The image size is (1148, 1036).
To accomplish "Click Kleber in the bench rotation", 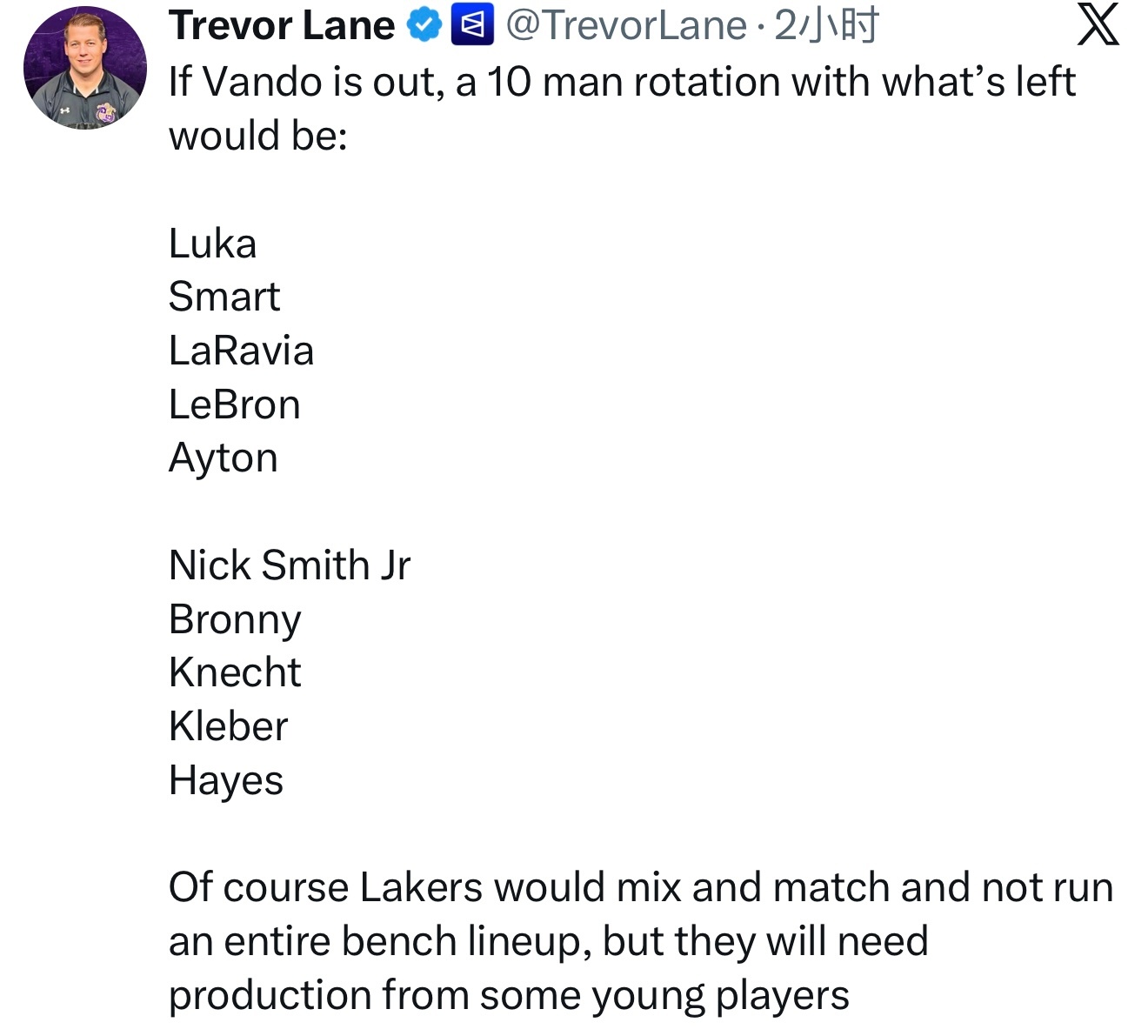I will pos(228,726).
